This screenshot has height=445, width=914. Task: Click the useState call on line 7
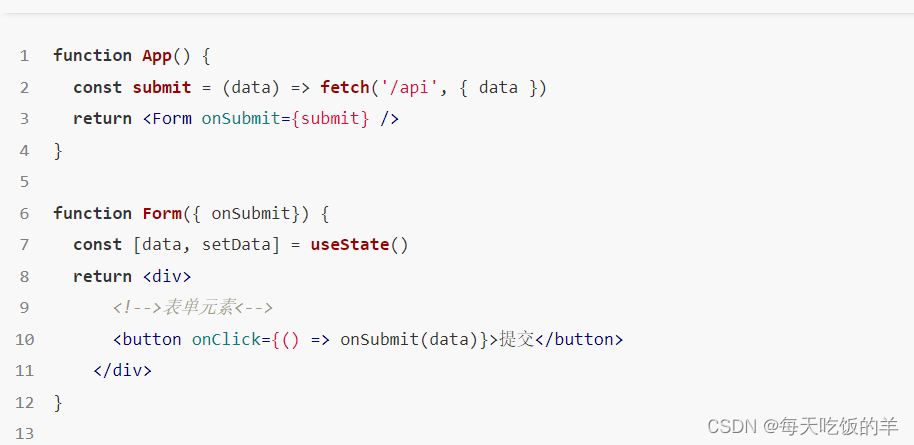(x=350, y=244)
